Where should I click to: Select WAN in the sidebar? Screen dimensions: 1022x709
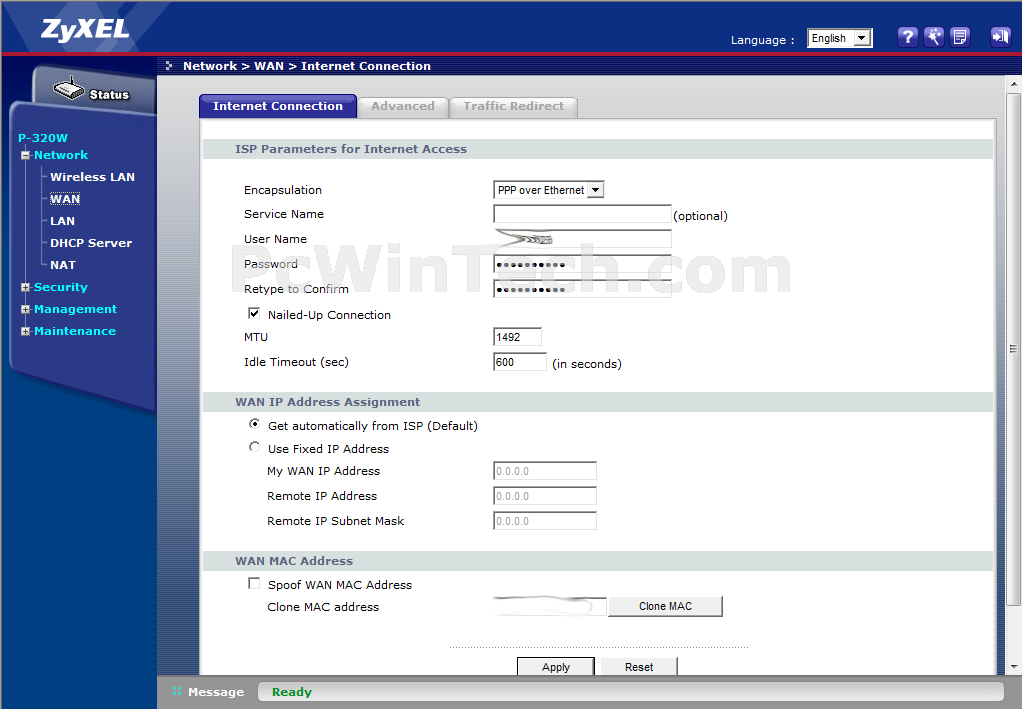tap(65, 199)
